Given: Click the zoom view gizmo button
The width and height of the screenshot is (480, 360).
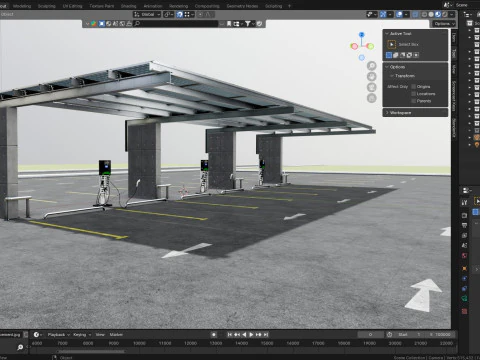Looking at the screenshot, I should click(371, 66).
